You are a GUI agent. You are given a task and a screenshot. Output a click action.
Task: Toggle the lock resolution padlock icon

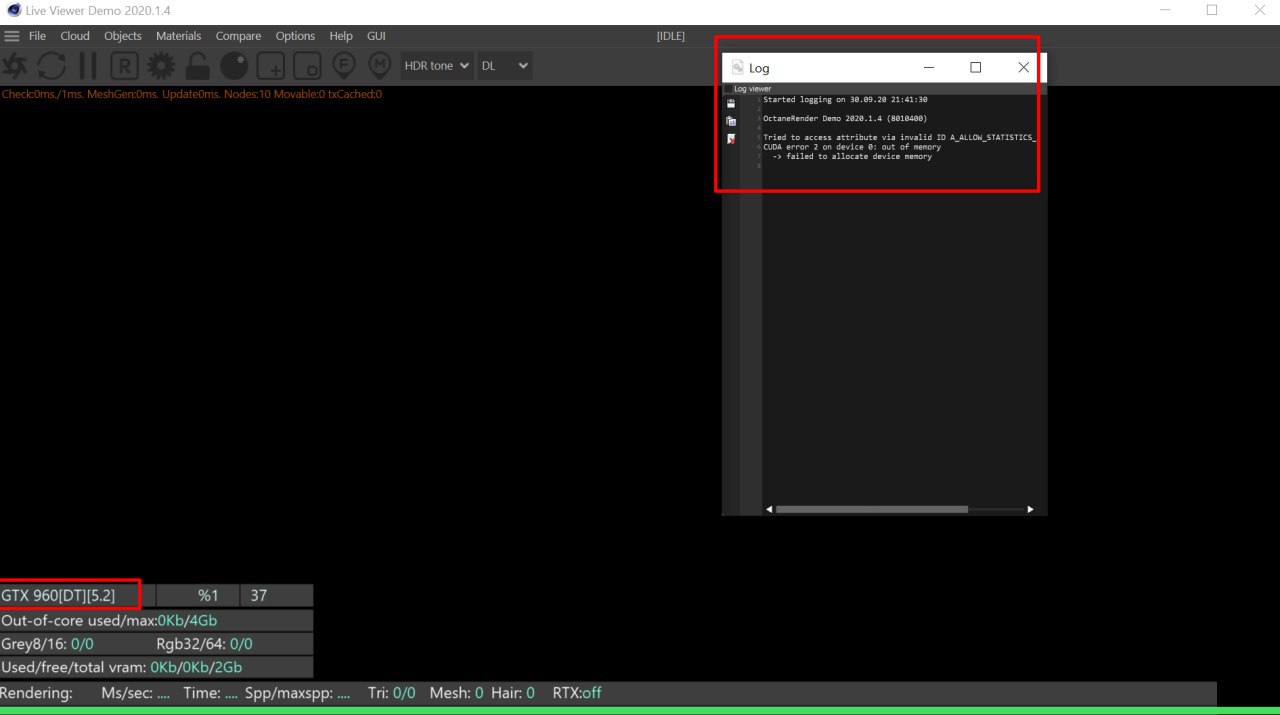197,66
